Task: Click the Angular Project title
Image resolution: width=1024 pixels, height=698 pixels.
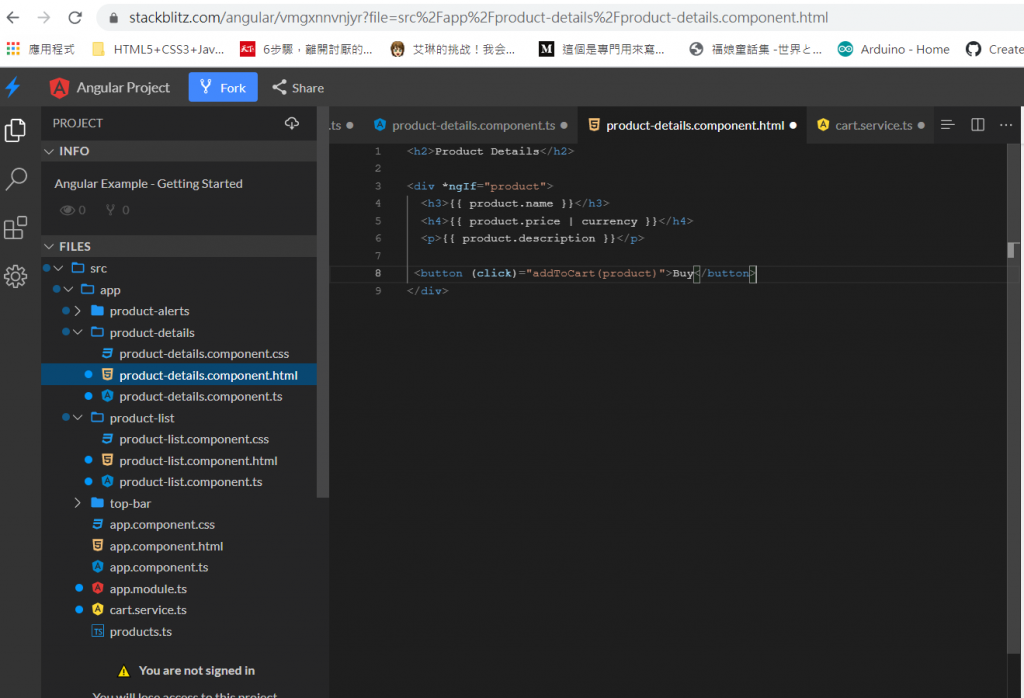Action: tap(123, 87)
